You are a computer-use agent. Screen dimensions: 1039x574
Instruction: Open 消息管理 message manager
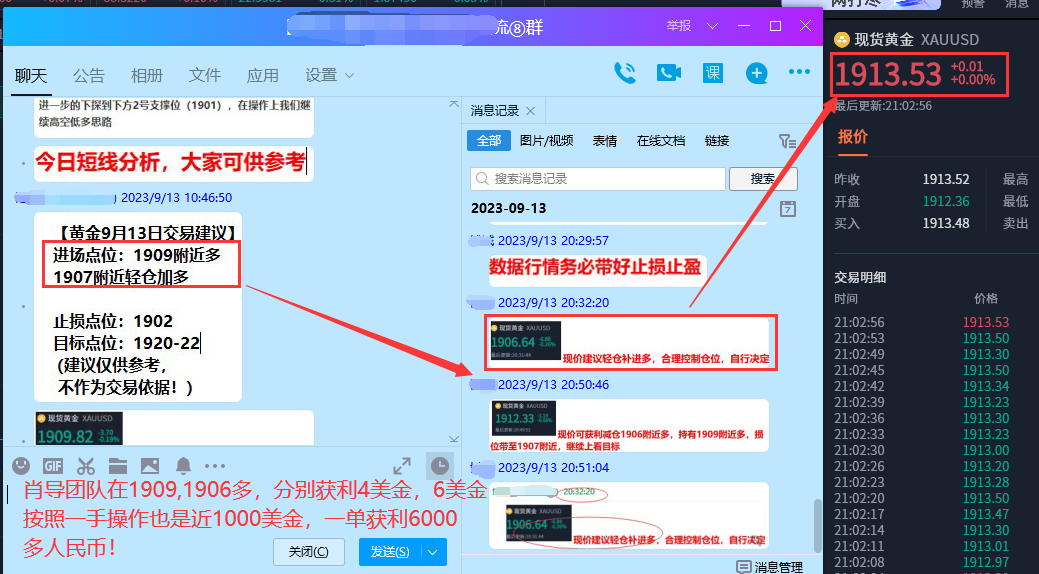tap(770, 567)
